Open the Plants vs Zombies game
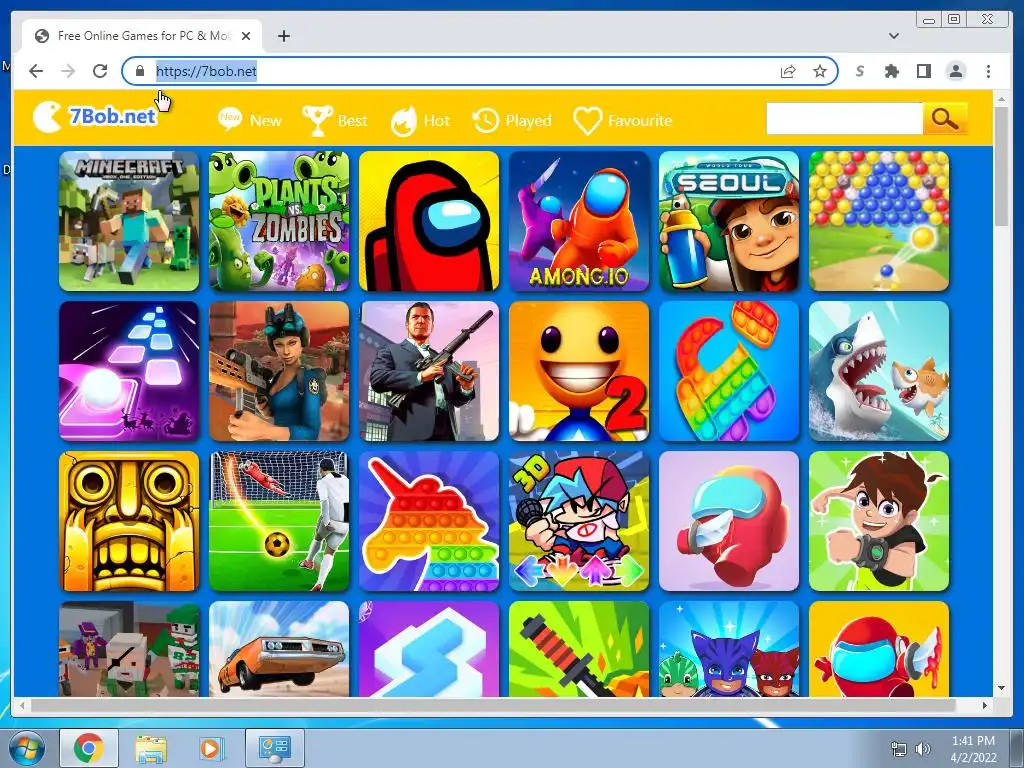This screenshot has width=1024, height=768. (x=279, y=221)
